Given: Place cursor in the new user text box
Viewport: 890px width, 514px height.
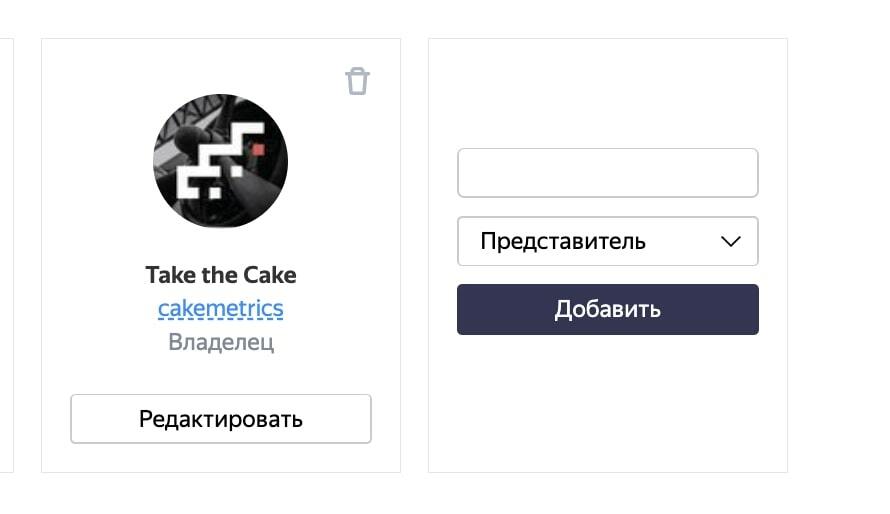Looking at the screenshot, I should point(608,173).
